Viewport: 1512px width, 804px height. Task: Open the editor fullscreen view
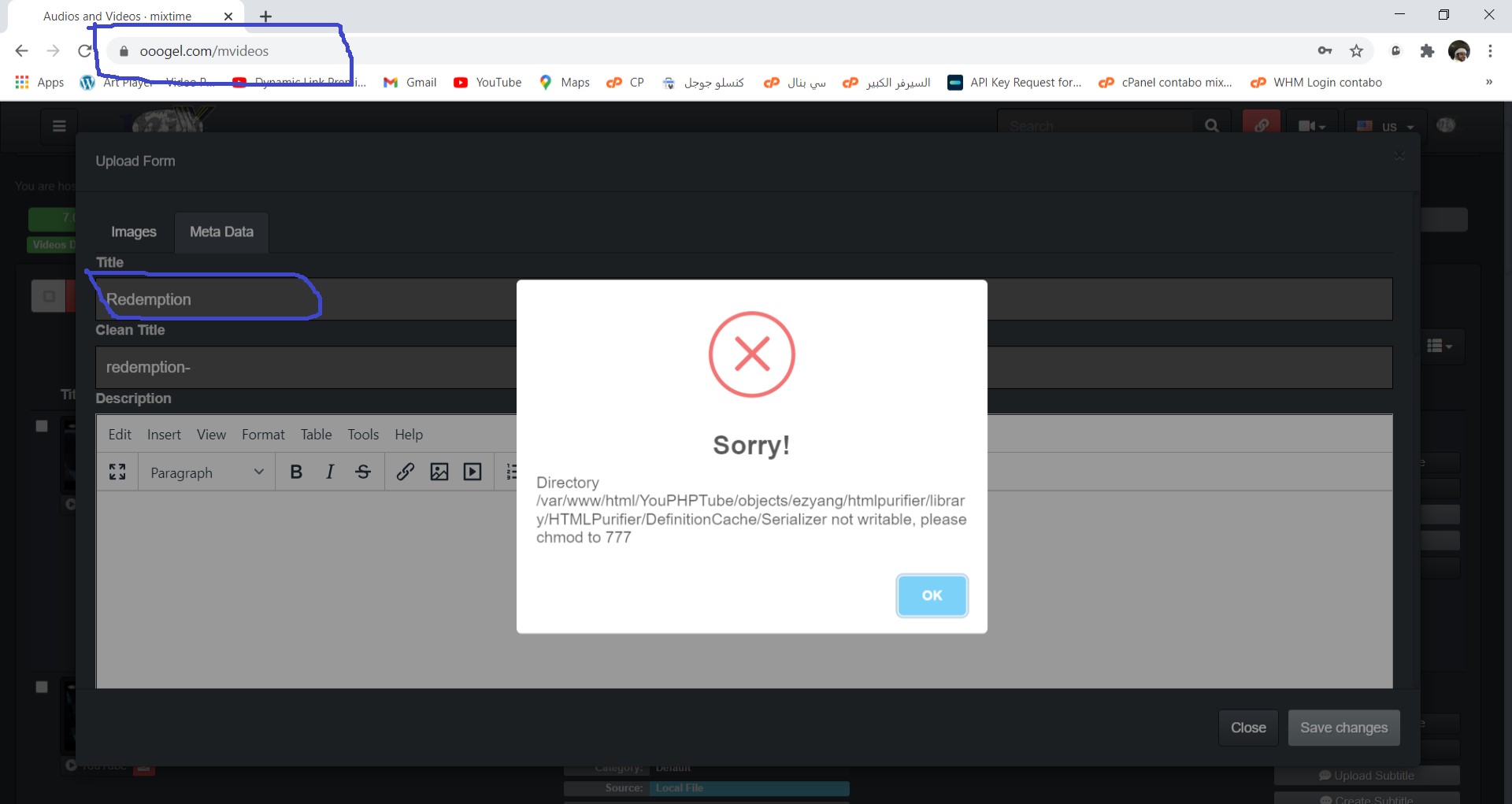117,472
